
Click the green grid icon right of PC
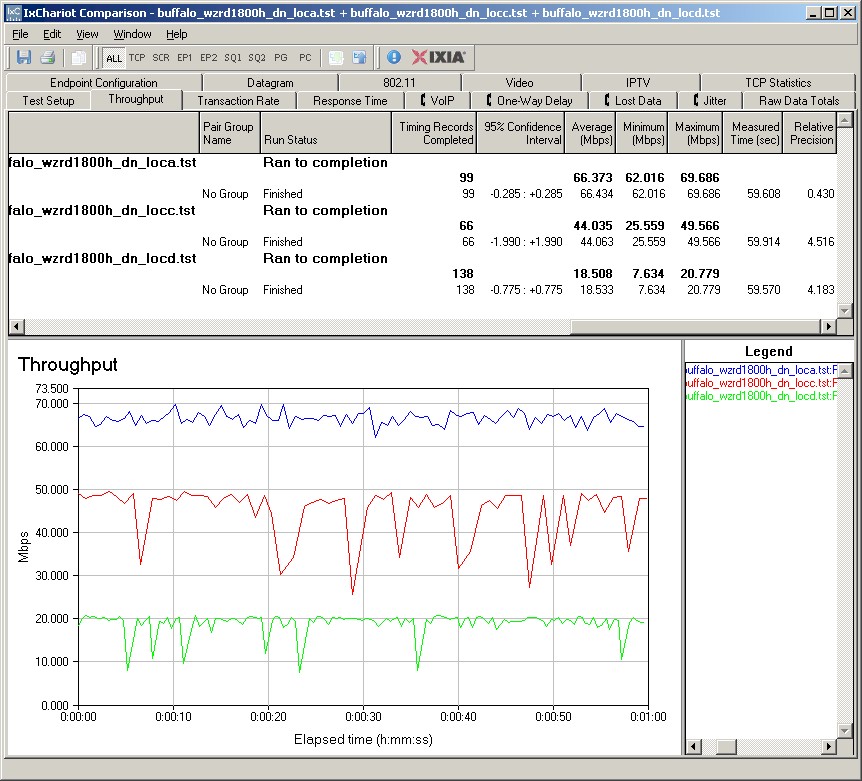click(x=336, y=57)
